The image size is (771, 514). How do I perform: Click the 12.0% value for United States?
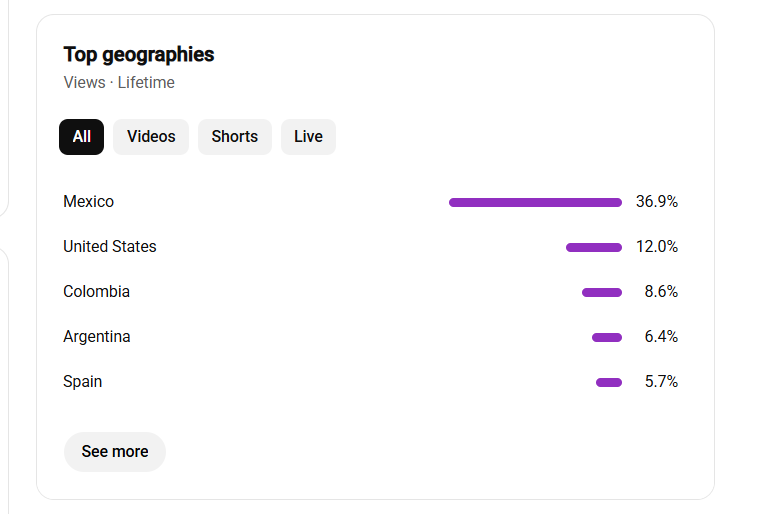(x=657, y=246)
